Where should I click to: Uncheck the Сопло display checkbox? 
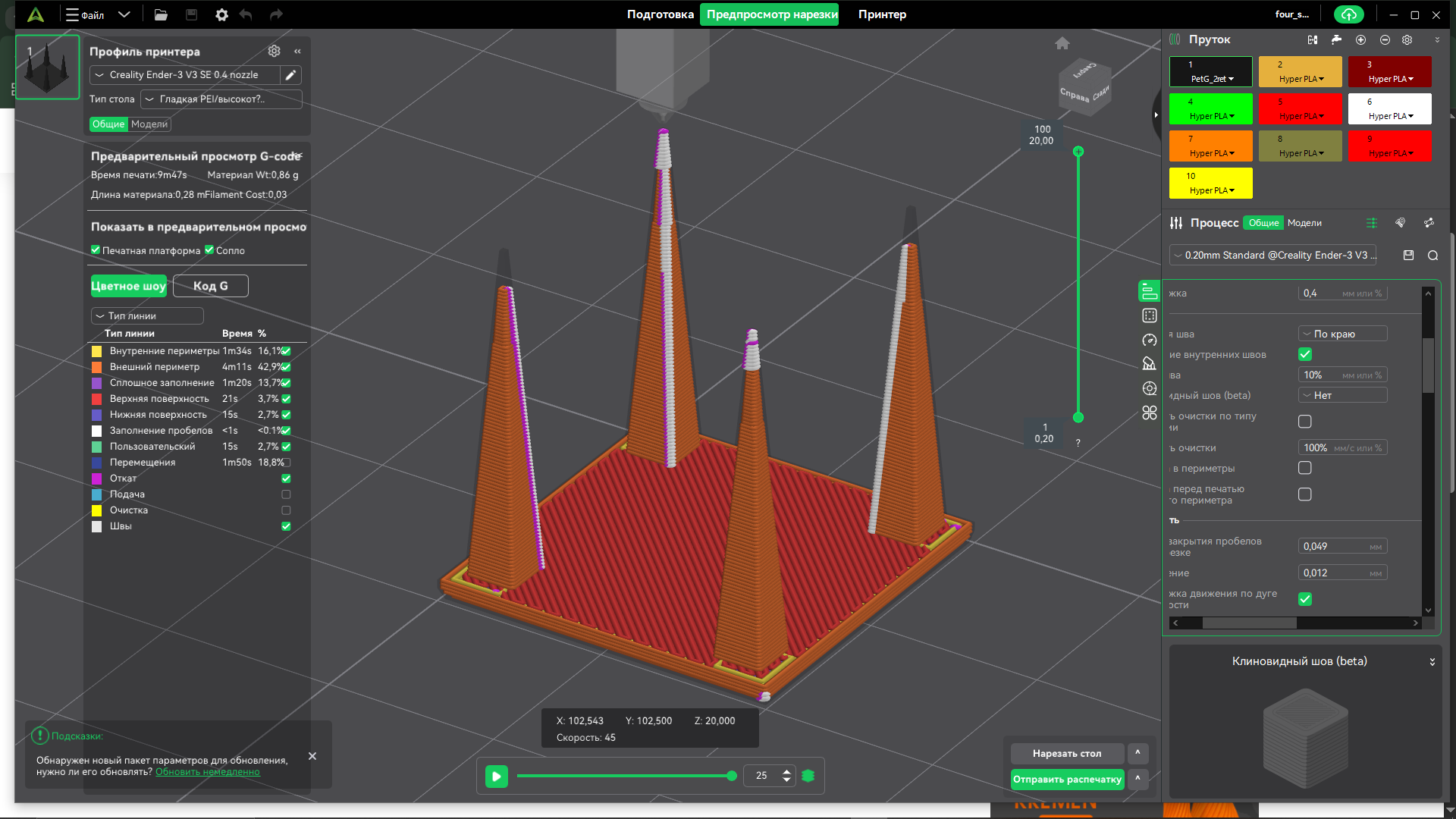click(209, 250)
